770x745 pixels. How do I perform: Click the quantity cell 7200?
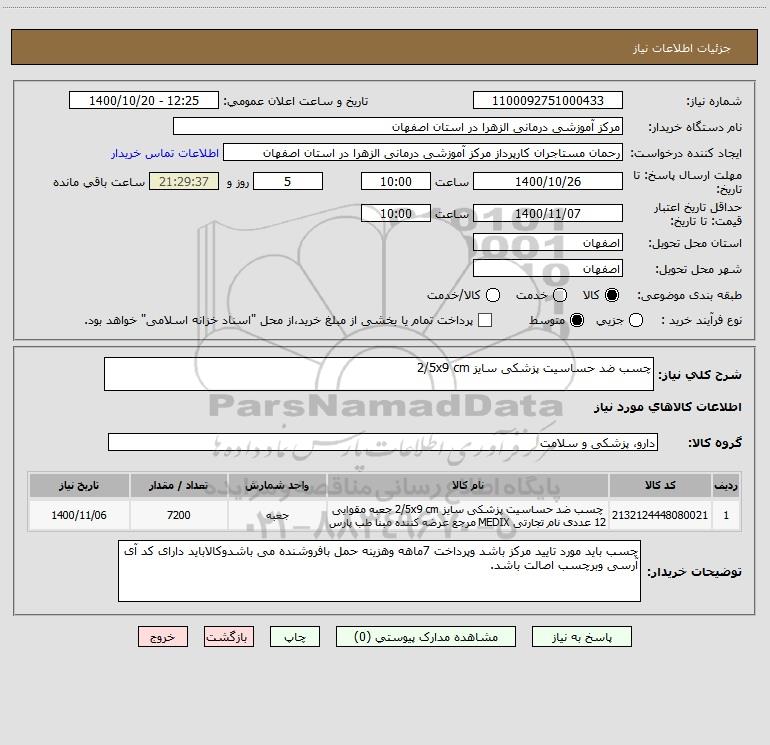179,515
